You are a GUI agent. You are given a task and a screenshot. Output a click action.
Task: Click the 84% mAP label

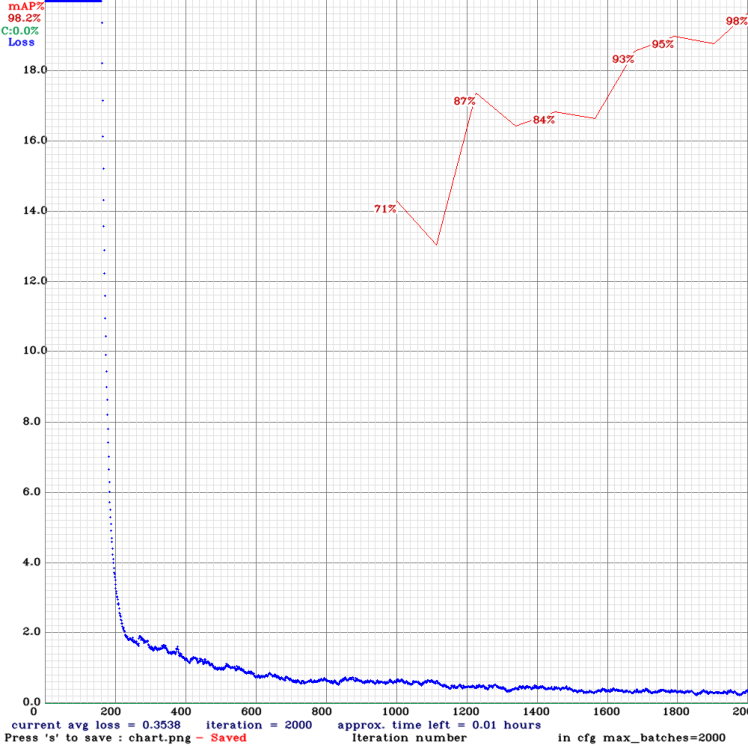pyautogui.click(x=544, y=120)
